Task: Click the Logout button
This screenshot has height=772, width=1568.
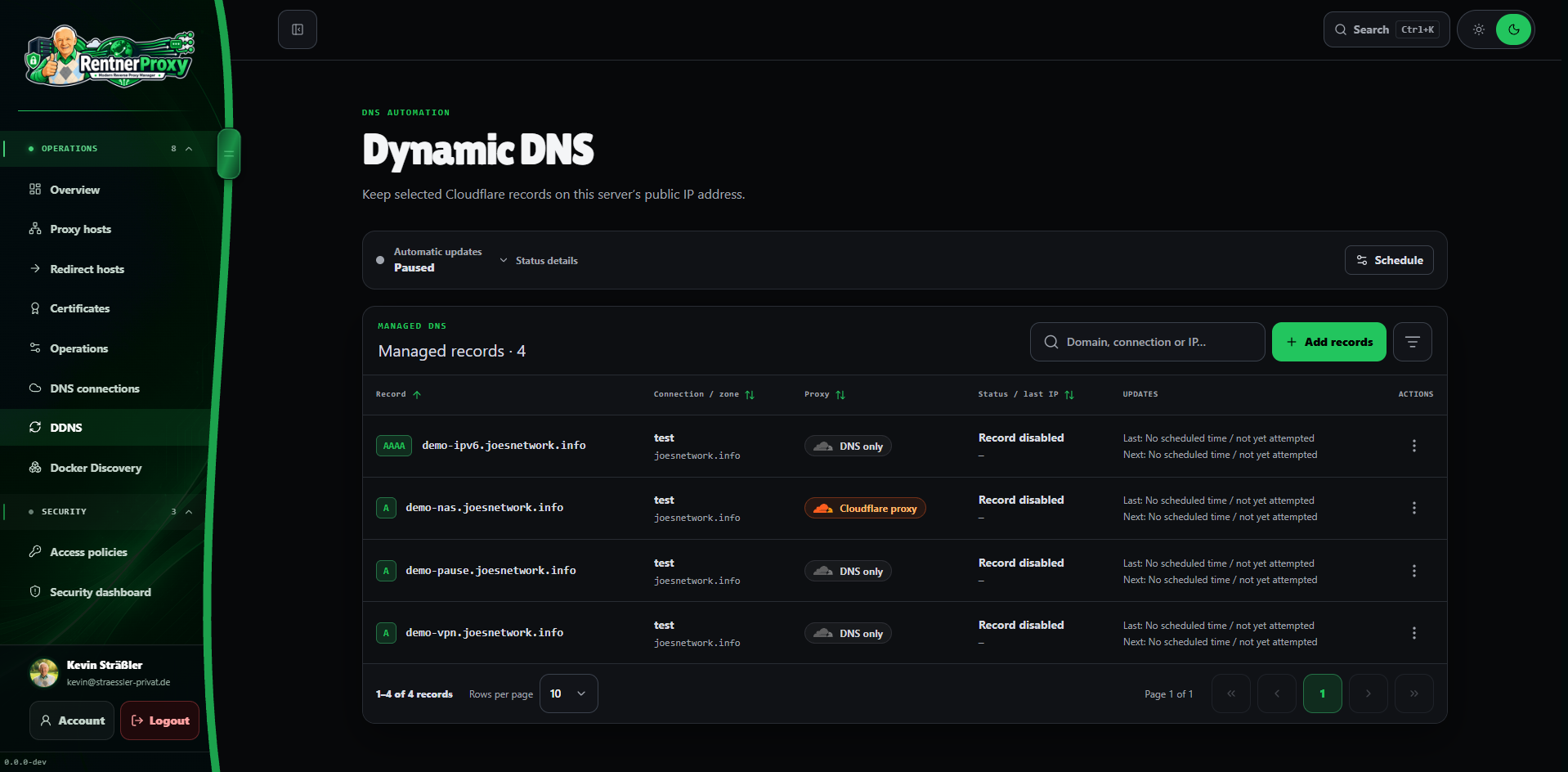Action: tap(160, 720)
